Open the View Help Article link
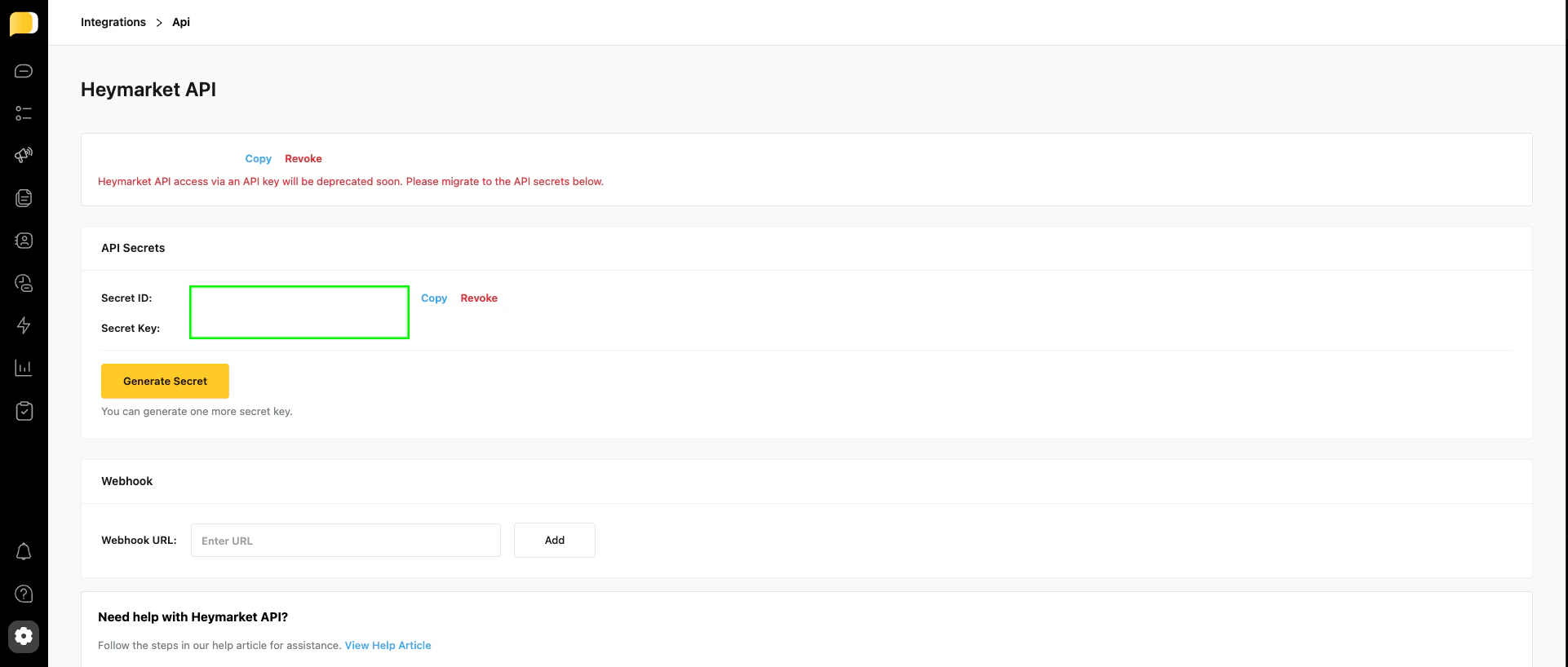 pos(388,645)
